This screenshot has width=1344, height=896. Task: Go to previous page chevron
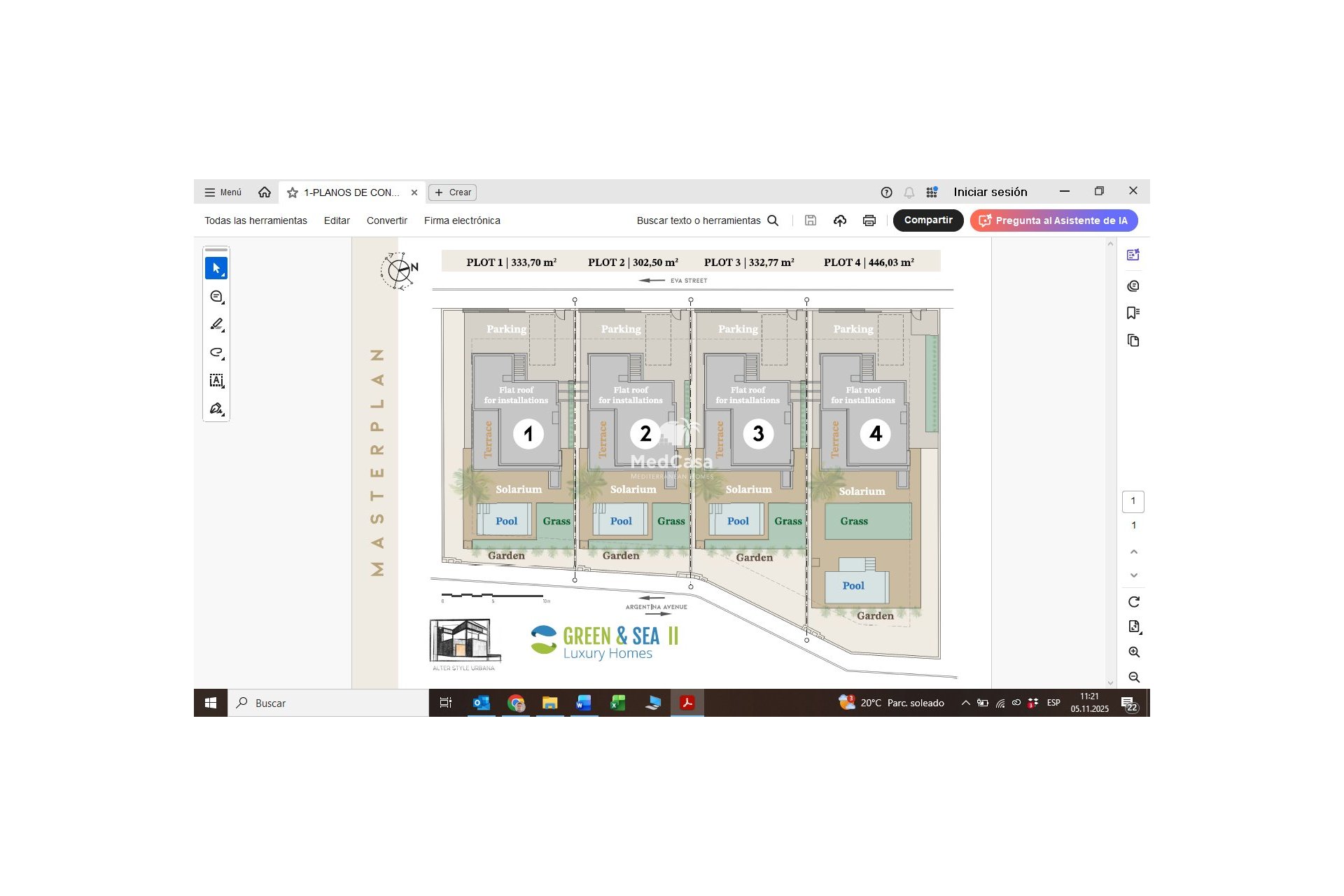coord(1133,552)
